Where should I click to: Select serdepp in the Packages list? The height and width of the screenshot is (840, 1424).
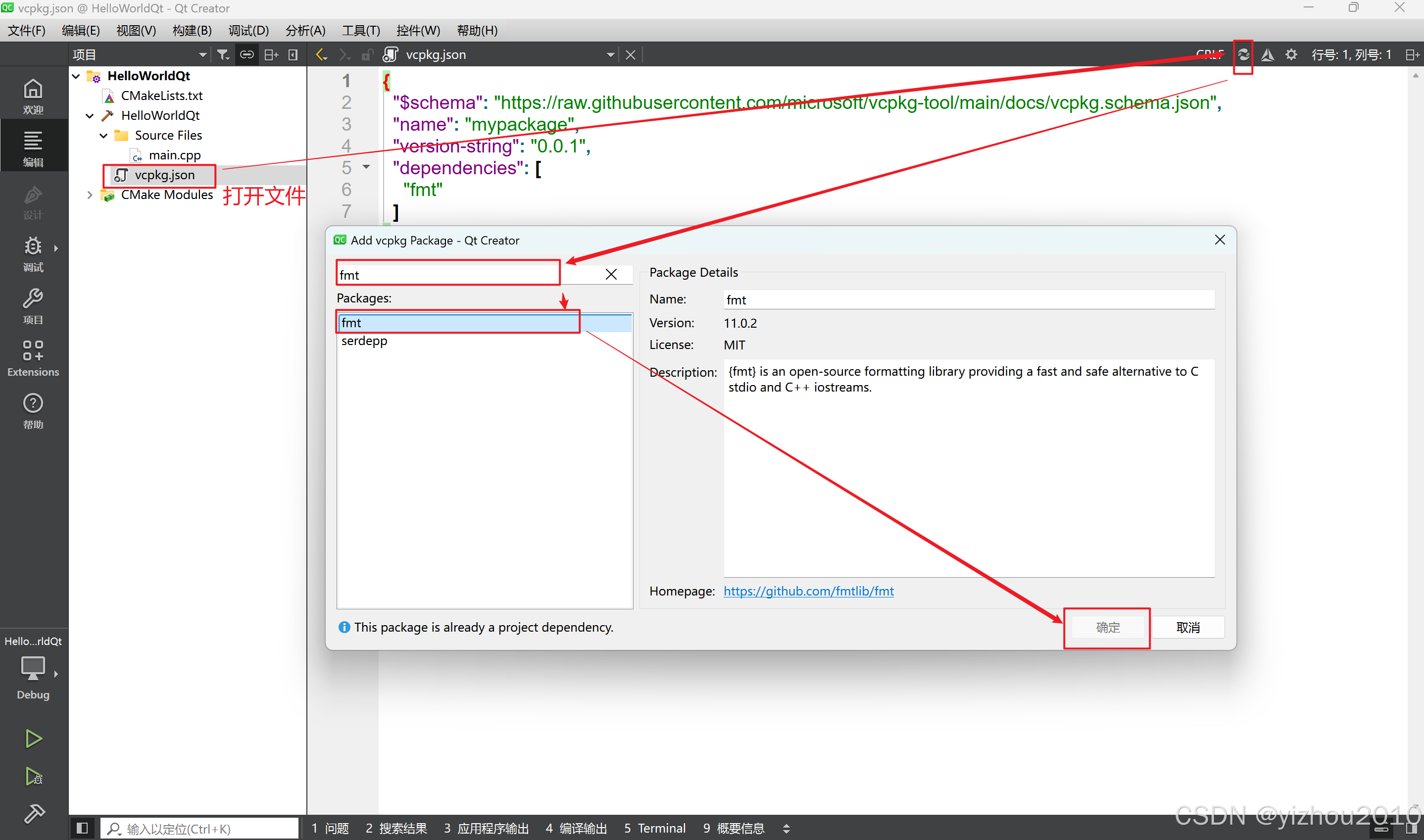(485, 341)
